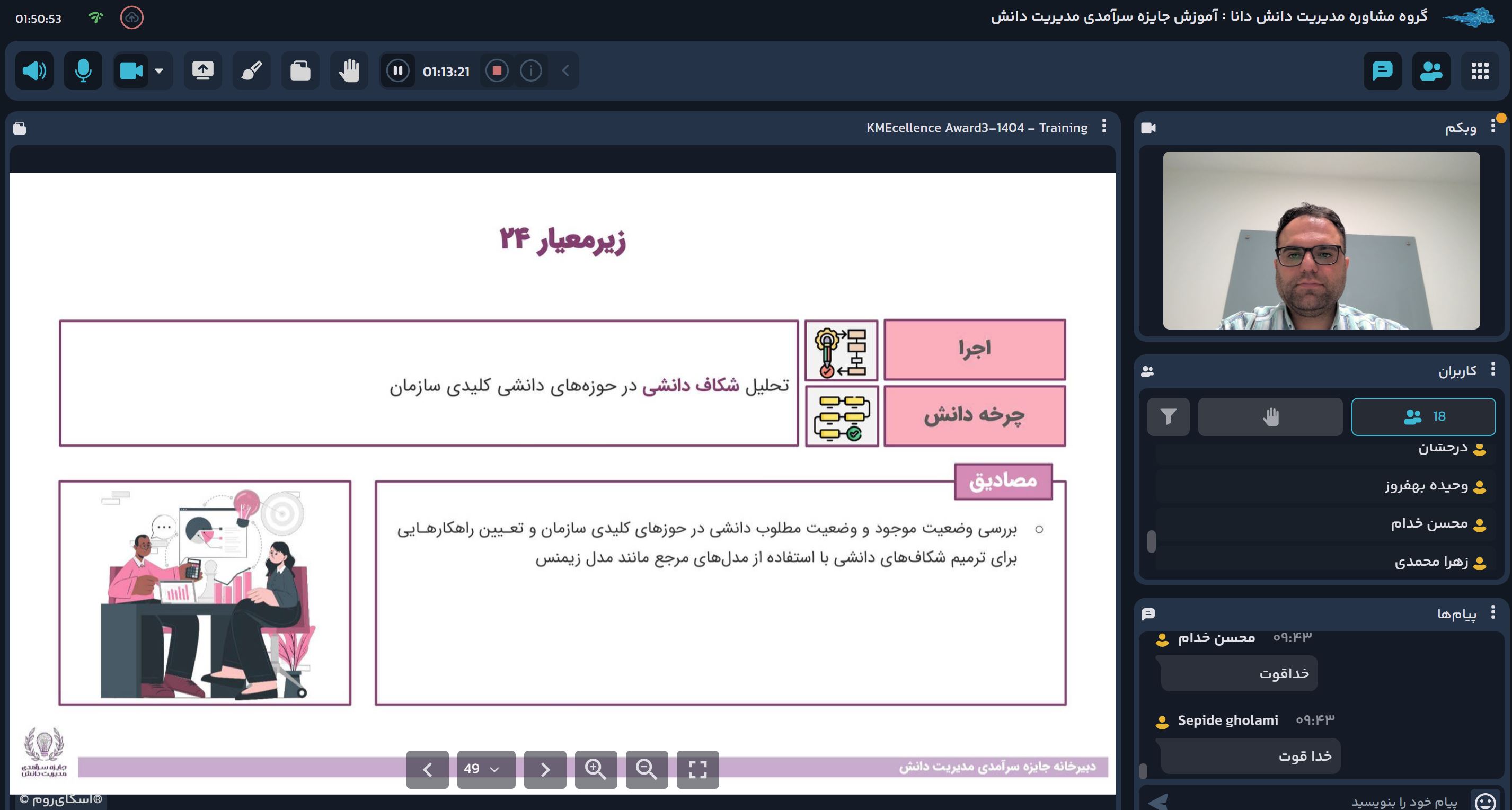Zoom in on the presentation slide
Screen dimensions: 1512x810
(x=595, y=769)
